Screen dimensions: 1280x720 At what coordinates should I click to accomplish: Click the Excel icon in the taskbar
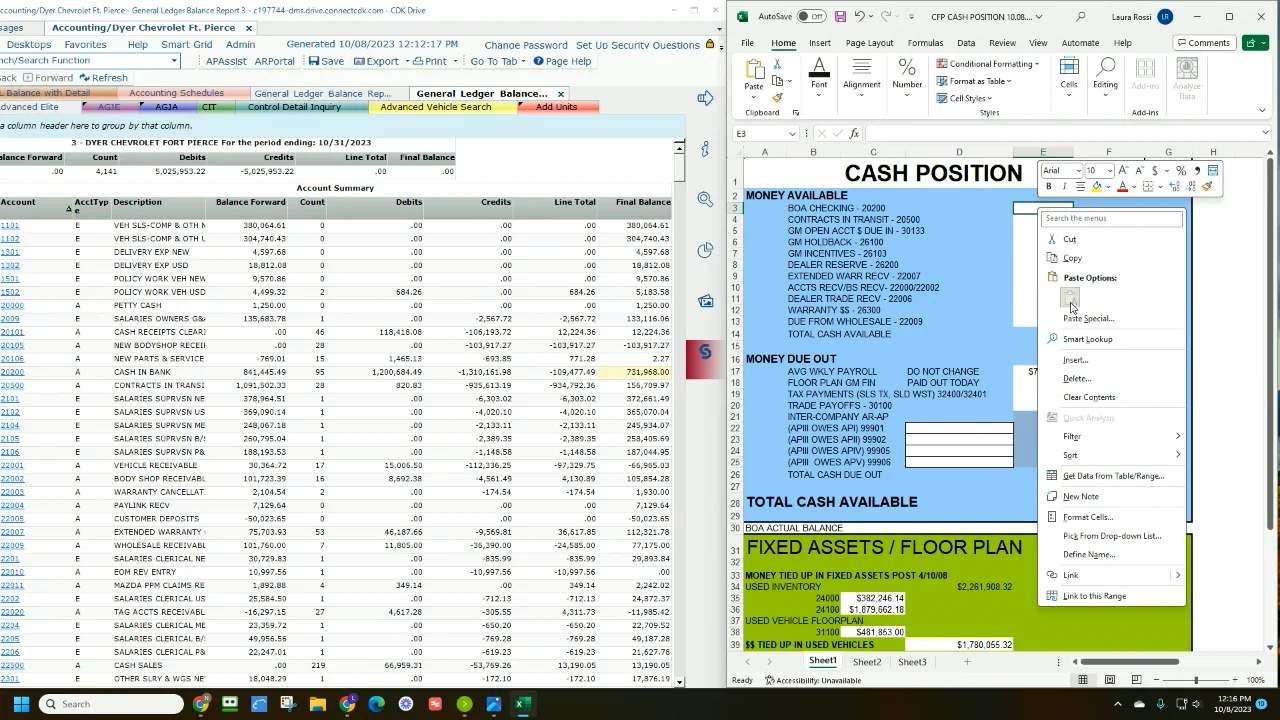522,704
